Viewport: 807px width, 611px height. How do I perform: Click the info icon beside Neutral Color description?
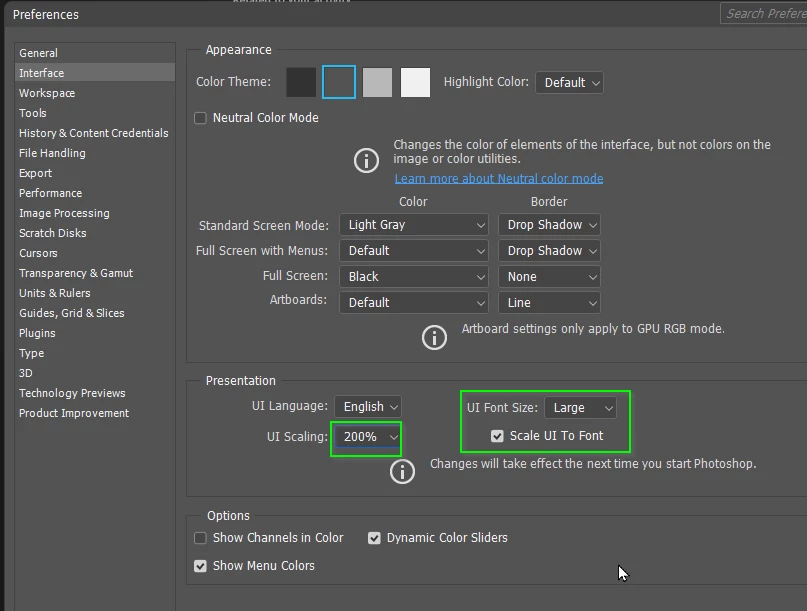[366, 161]
